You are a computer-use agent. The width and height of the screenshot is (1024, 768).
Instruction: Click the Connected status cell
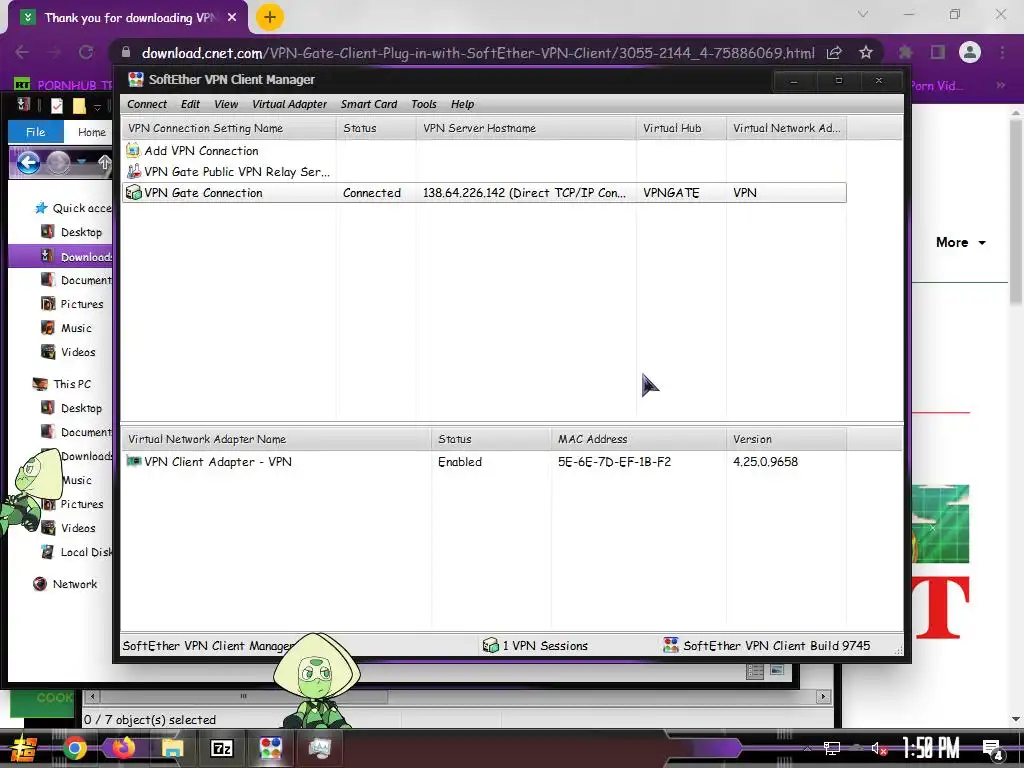(x=372, y=193)
